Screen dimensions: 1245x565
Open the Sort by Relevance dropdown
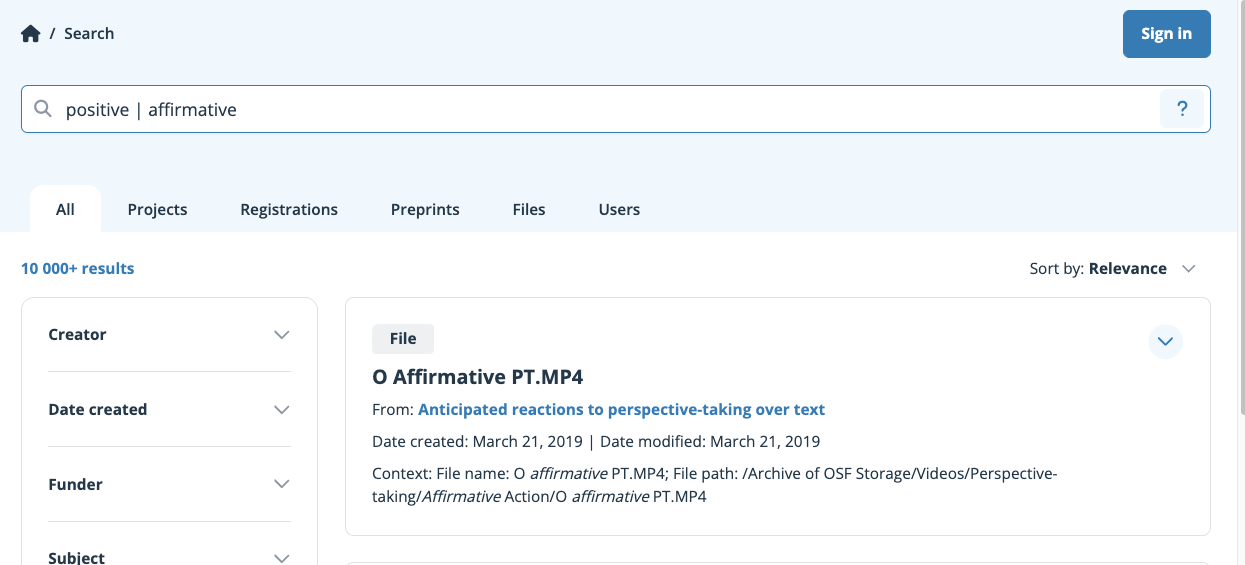1113,268
